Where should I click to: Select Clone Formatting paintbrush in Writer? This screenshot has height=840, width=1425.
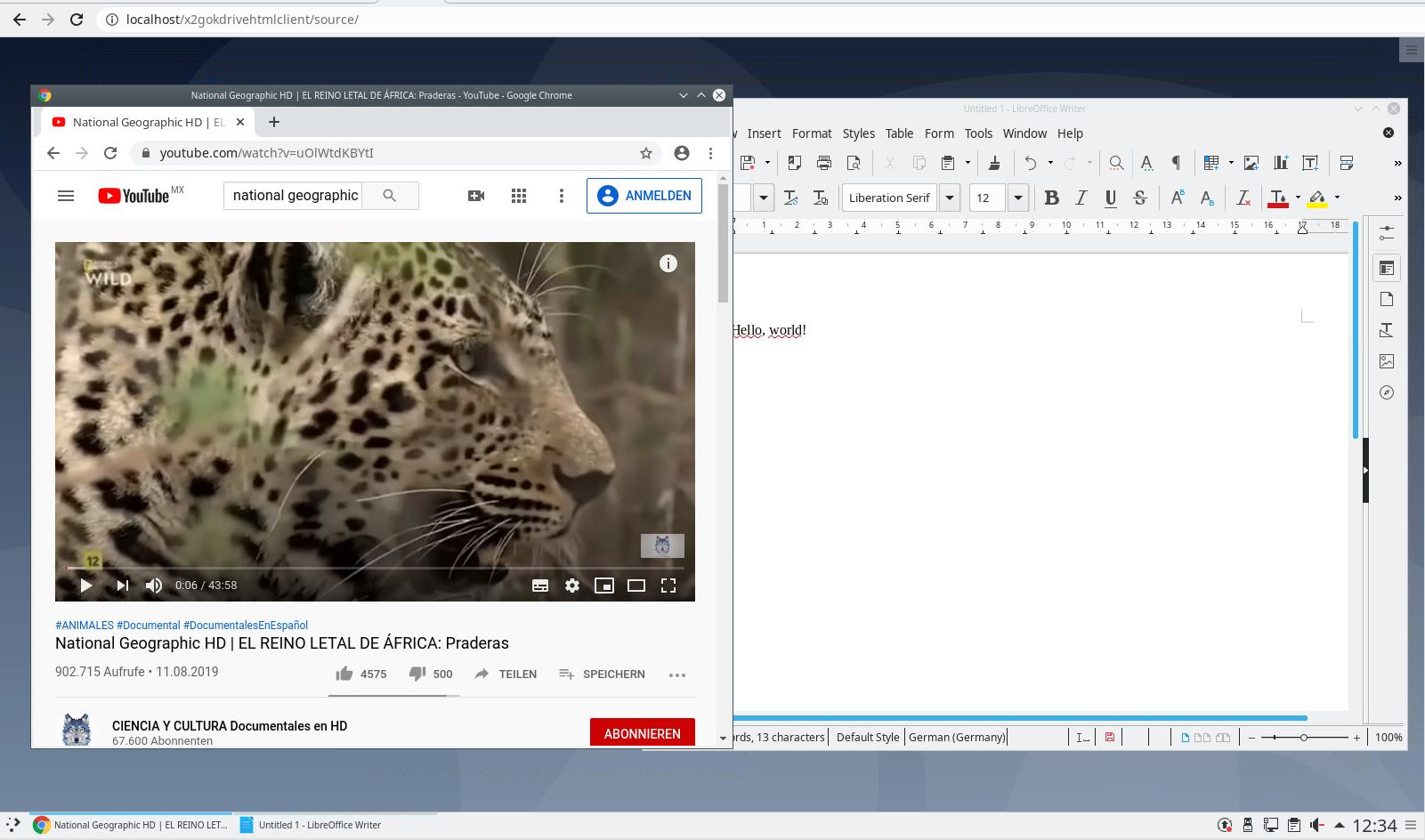994,163
